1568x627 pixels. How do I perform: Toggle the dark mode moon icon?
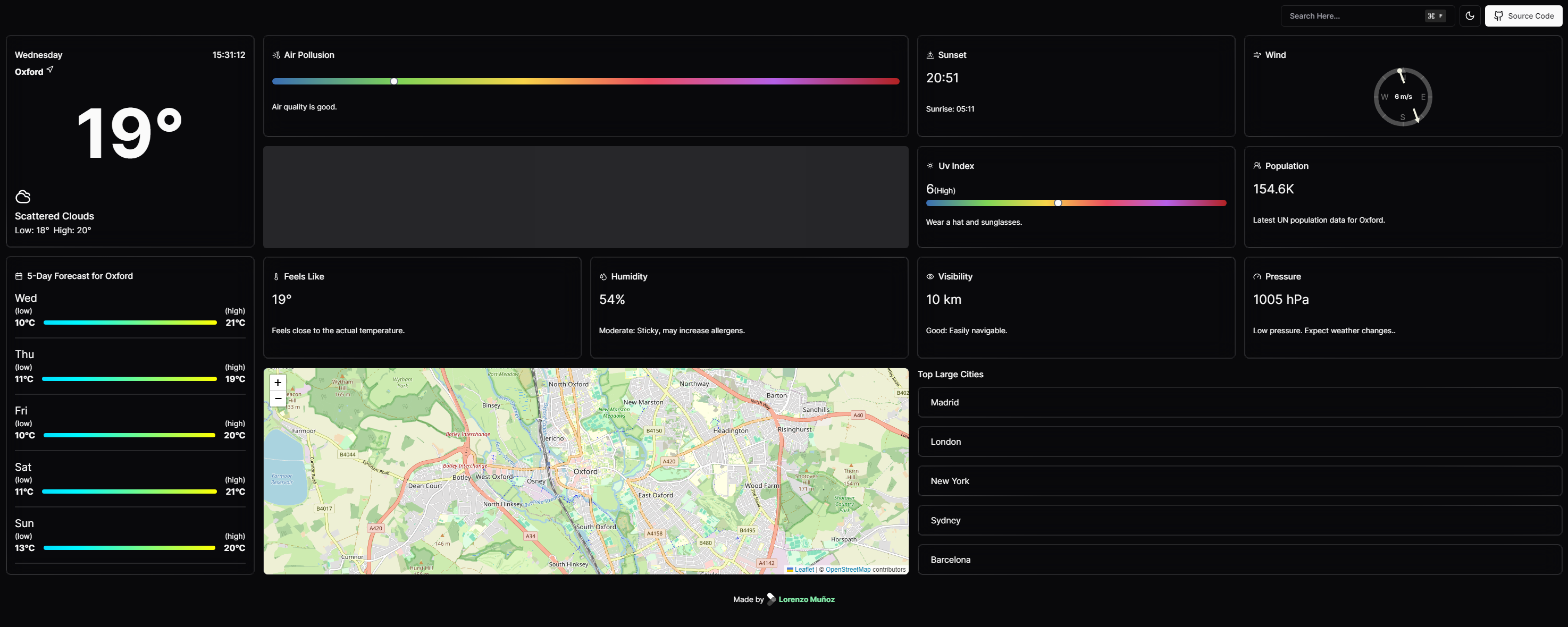(x=1470, y=16)
